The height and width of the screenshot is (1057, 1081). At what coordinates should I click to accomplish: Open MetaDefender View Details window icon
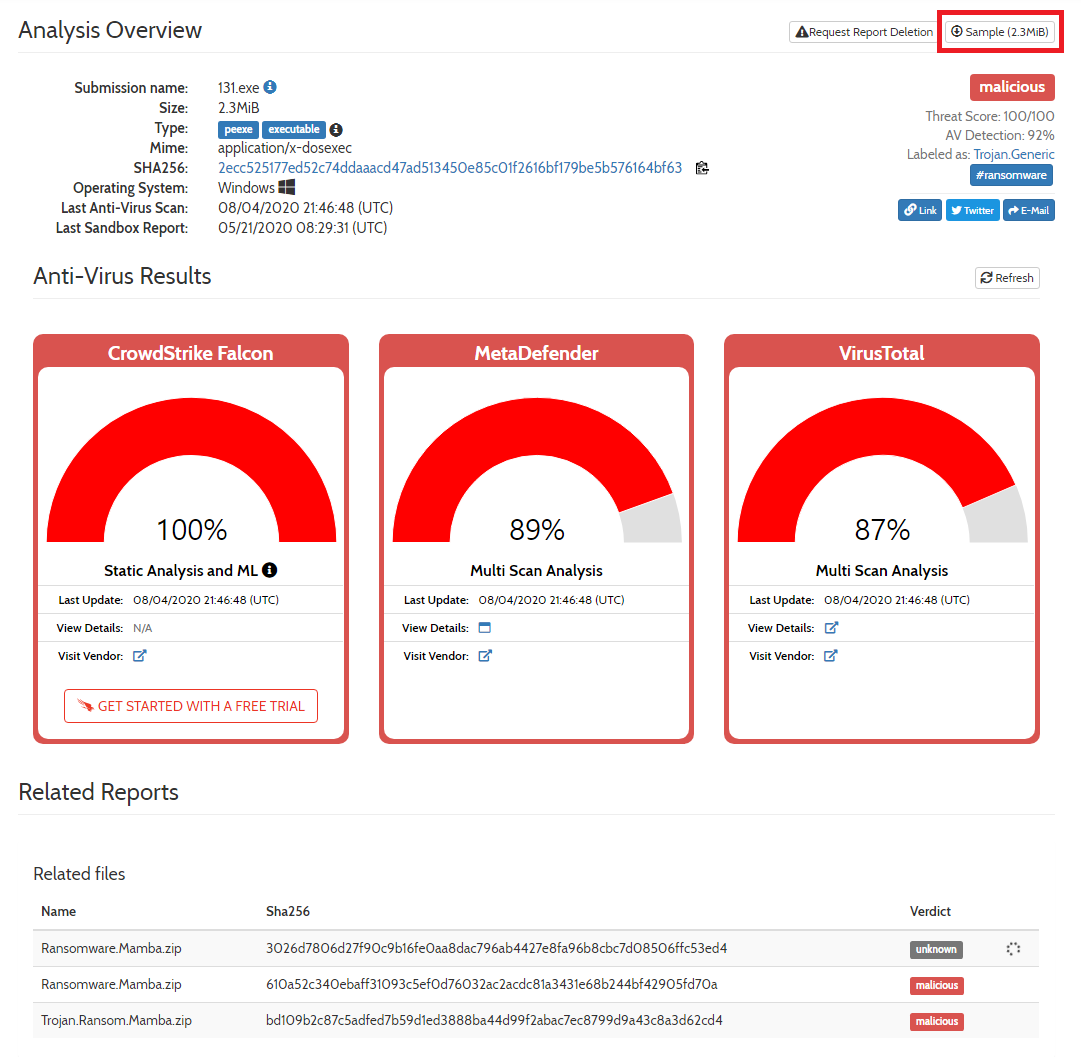(x=485, y=628)
